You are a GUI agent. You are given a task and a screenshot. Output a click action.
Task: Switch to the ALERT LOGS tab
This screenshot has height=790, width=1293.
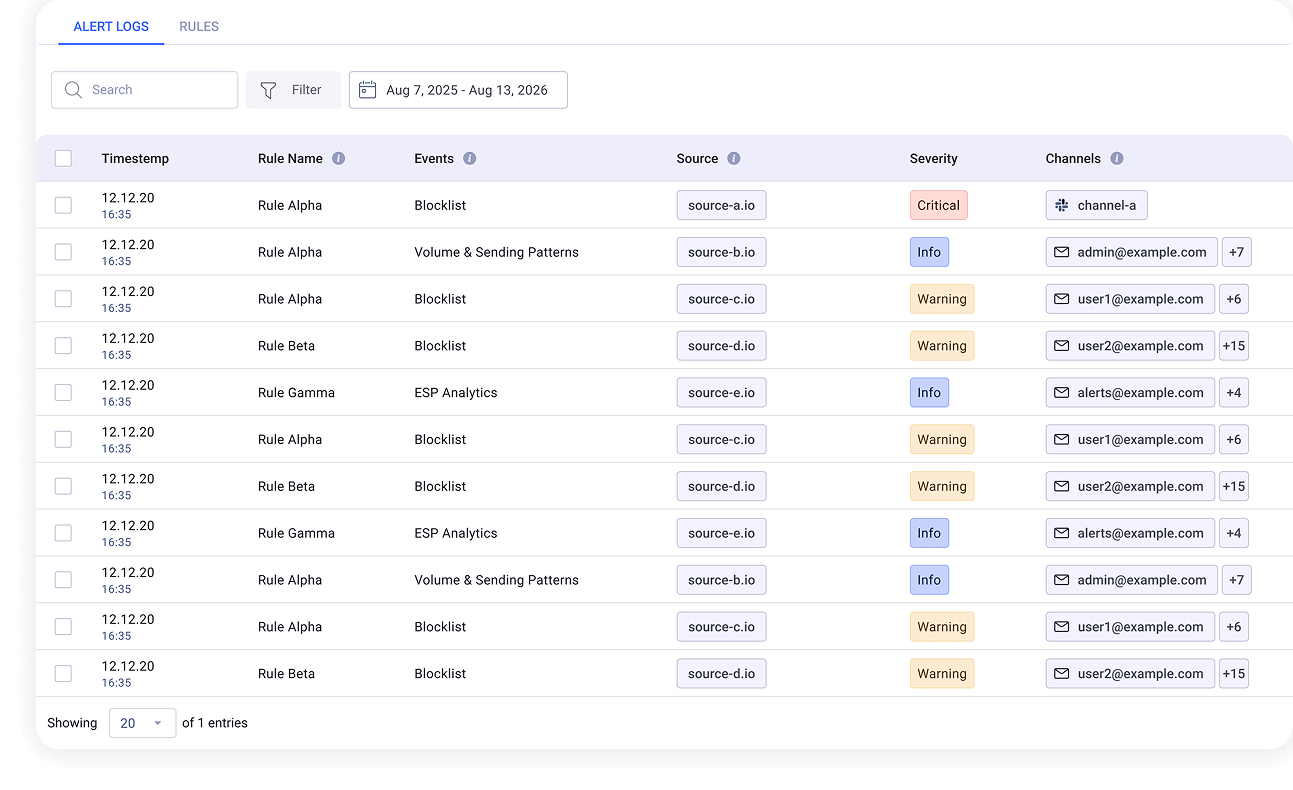111,27
